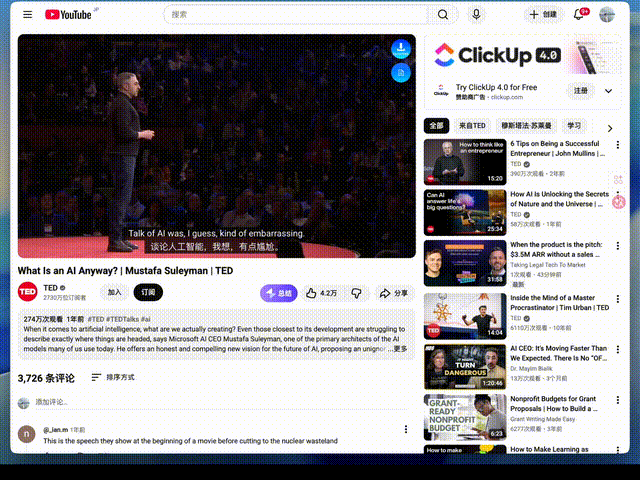Dislike the video with thumbs-down

point(356,293)
